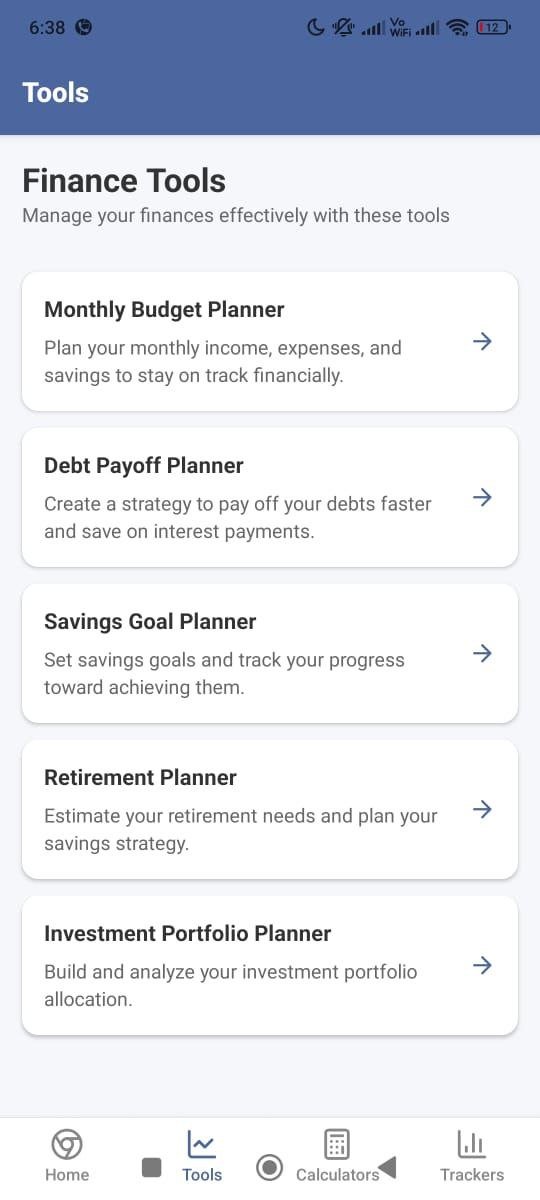Tap the battery indicator in status bar
The image size is (540, 1200).
(x=493, y=28)
